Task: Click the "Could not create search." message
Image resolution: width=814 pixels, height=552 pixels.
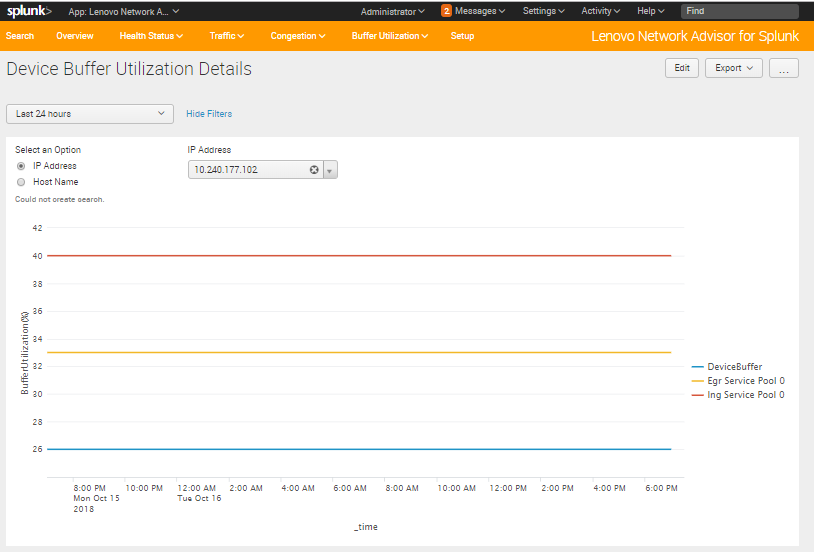Action: pos(60,199)
